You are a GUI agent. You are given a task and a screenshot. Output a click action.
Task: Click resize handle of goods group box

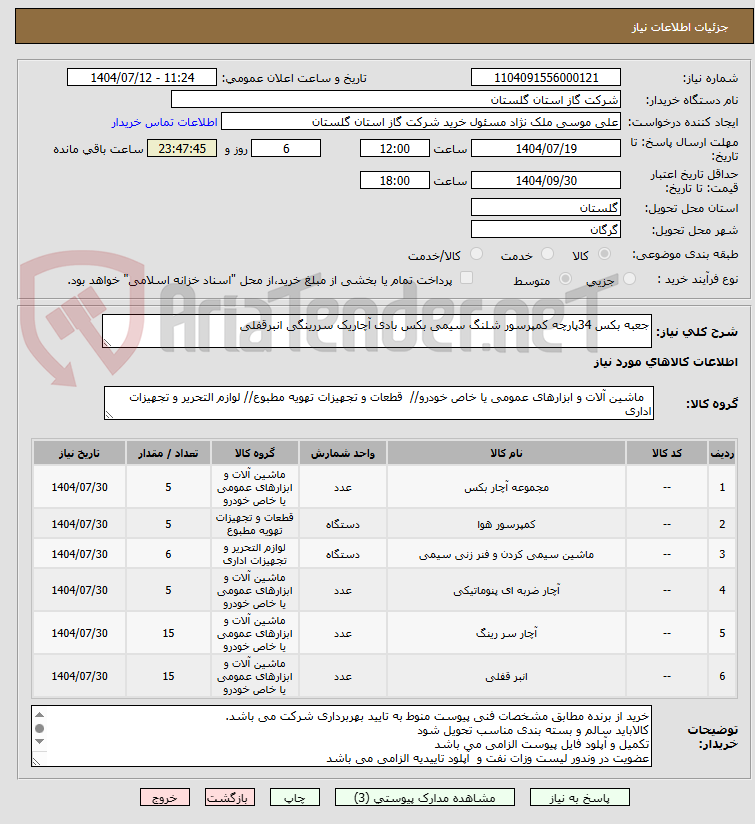pyautogui.click(x=109, y=415)
